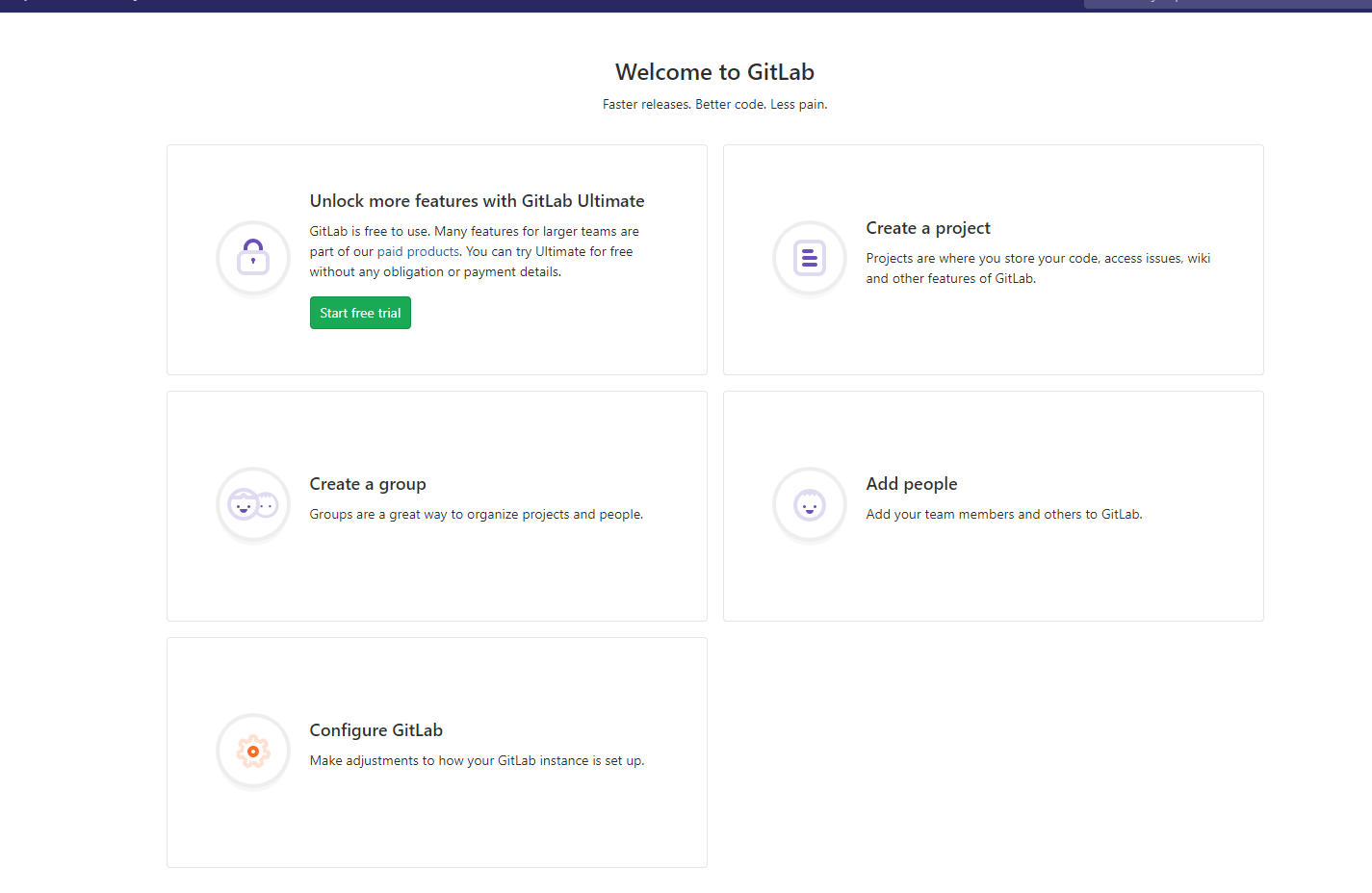Click the Unlock more features with GitLab Ultimate heading
This screenshot has height=893, width=1372.
point(477,201)
